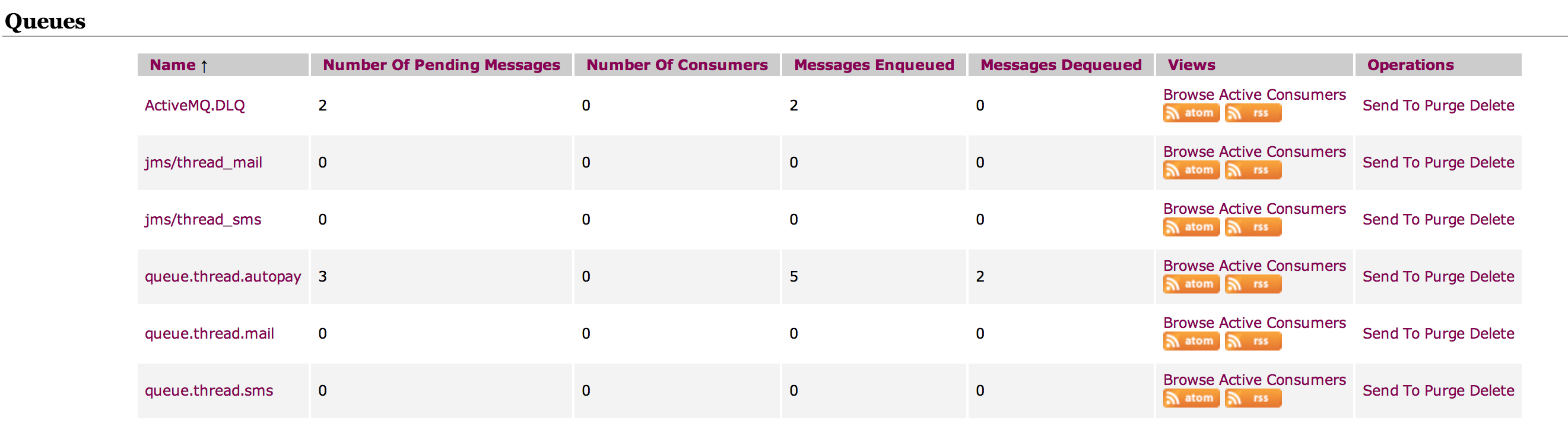Open rss feed for queue.thread.autopay
Image resolution: width=1568 pixels, height=423 pixels.
pyautogui.click(x=1253, y=284)
